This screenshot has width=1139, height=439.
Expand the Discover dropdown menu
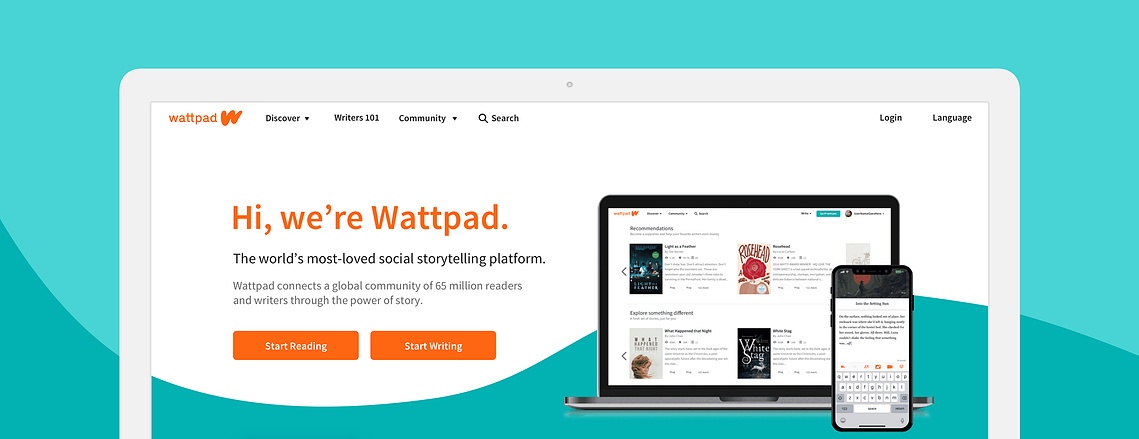(x=288, y=118)
